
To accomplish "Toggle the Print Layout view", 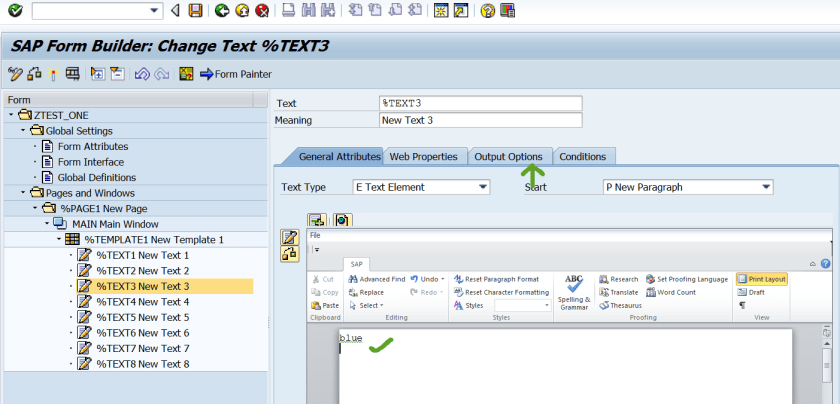I will point(761,279).
